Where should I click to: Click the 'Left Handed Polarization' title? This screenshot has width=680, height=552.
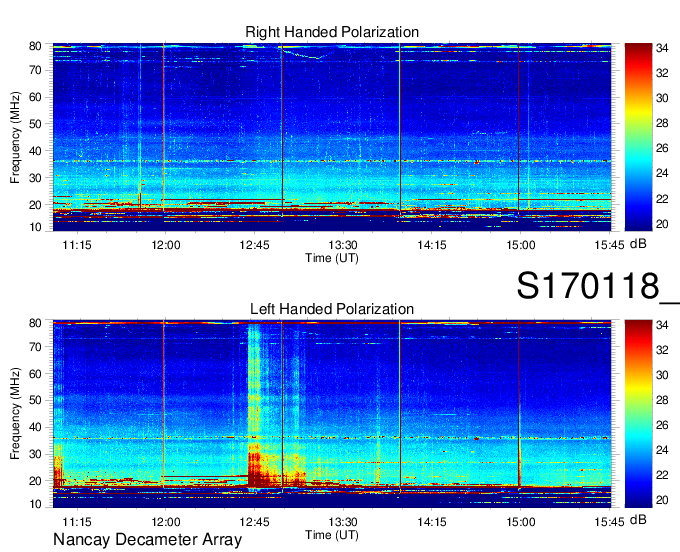click(332, 309)
